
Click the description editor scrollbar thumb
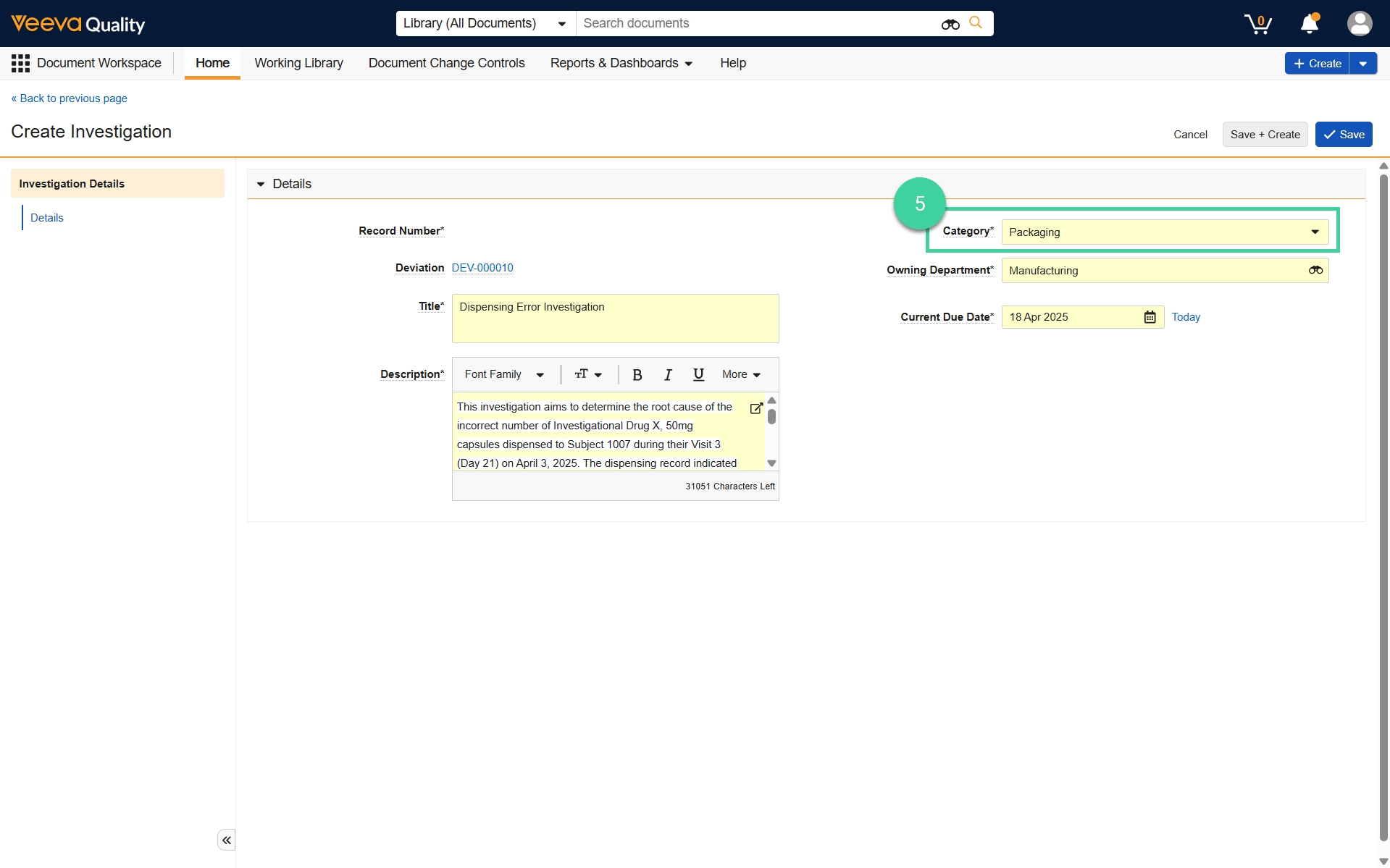pos(771,416)
